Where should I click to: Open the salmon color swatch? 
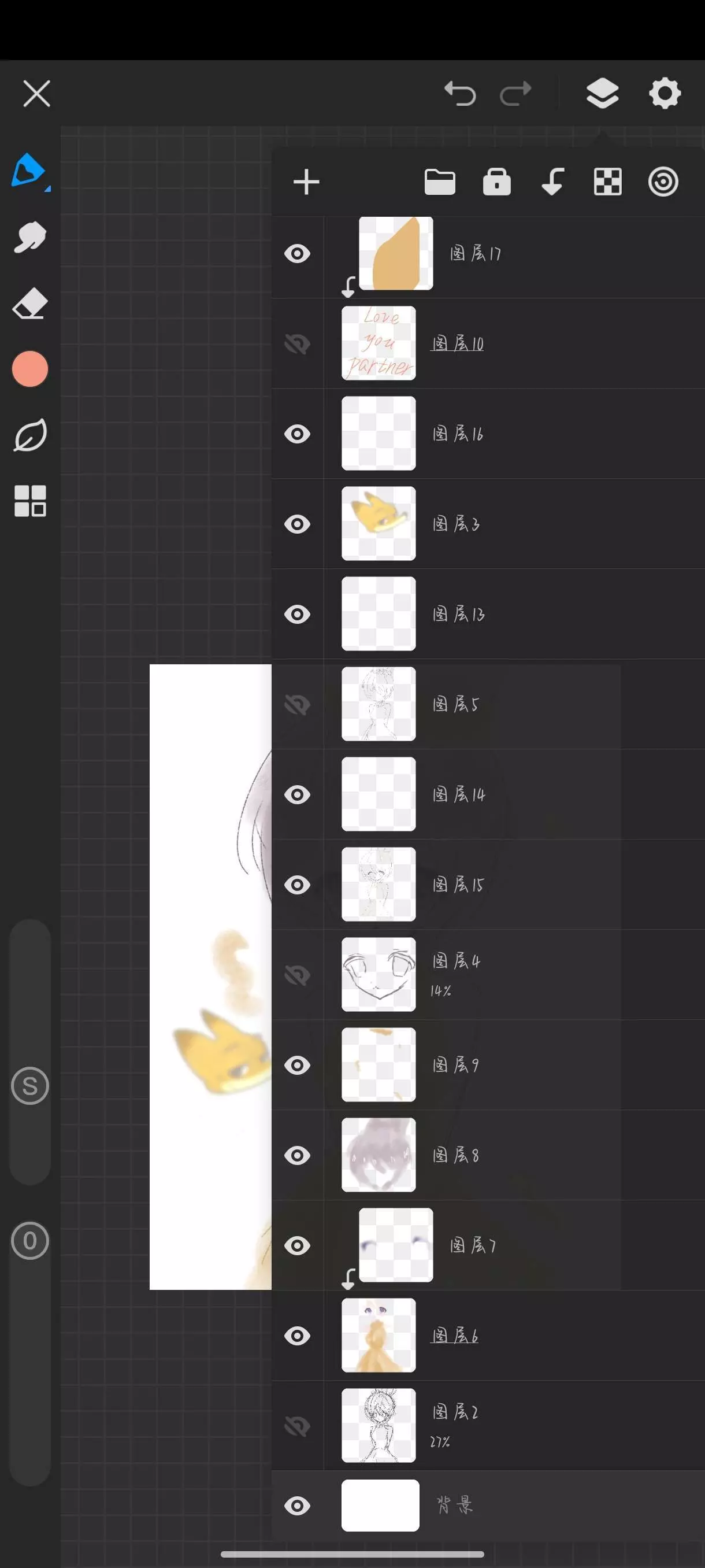point(30,369)
